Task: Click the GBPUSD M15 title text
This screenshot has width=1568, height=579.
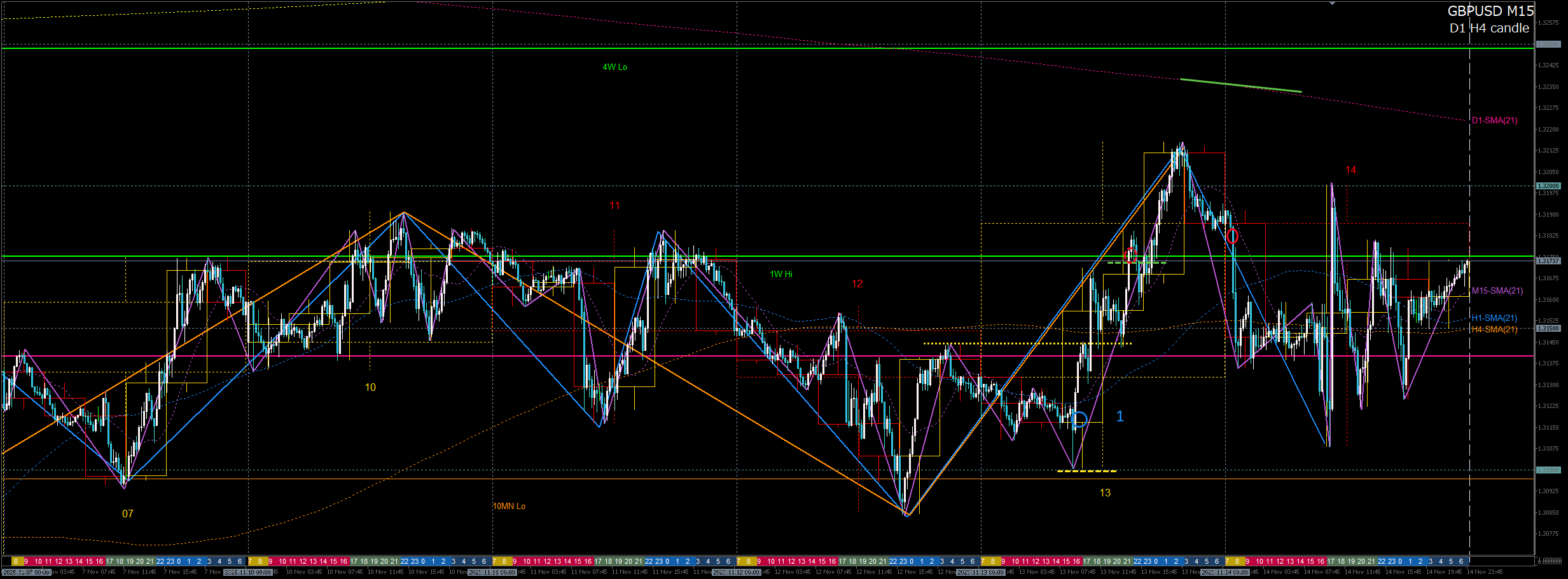Action: [x=1490, y=11]
